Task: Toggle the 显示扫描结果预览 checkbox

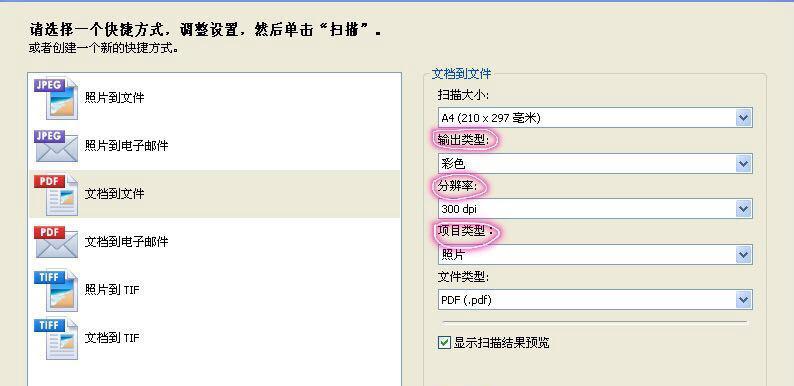Action: click(444, 343)
